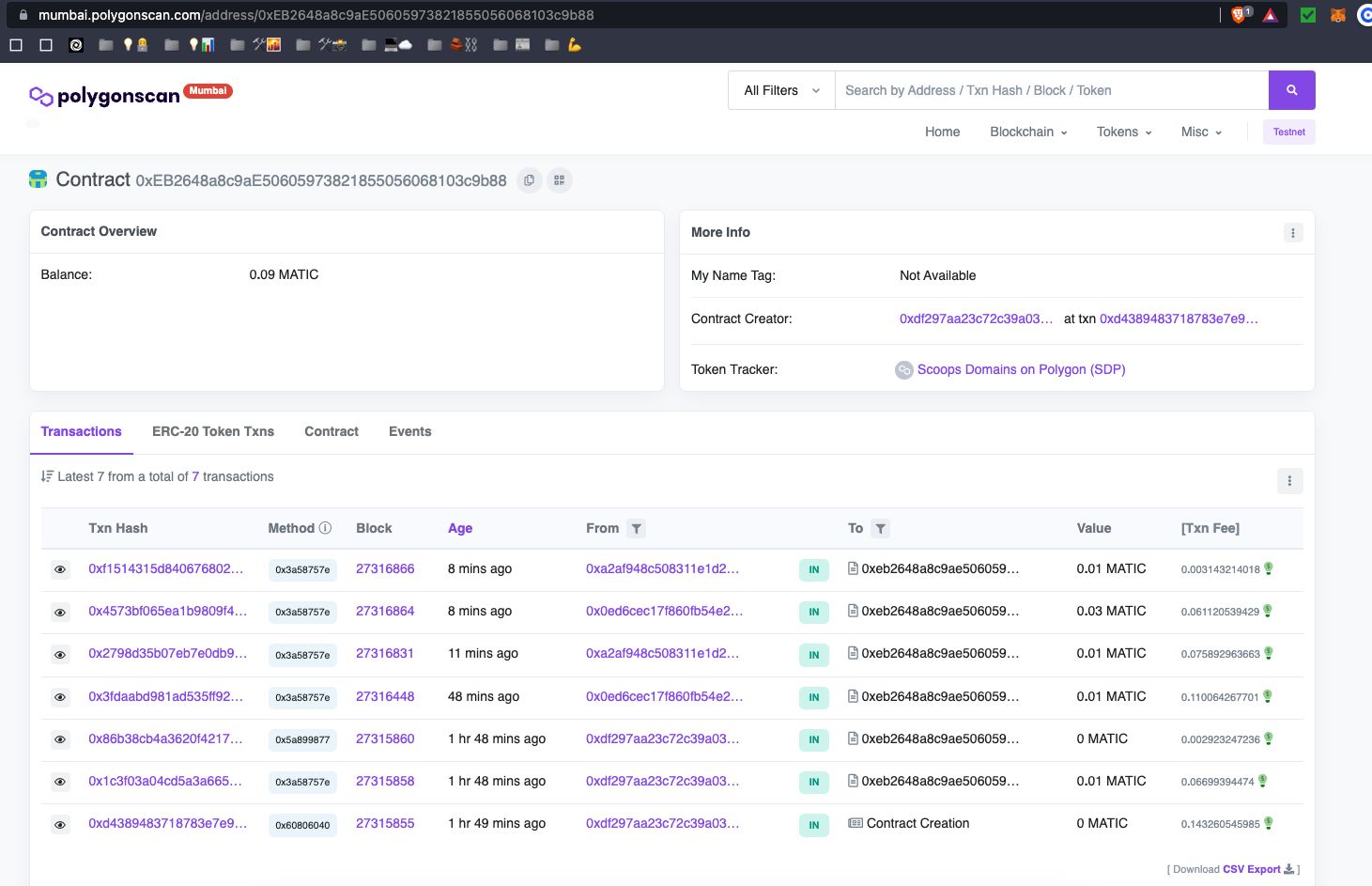Open Scoops Domains on Polygon (SDP) token

[x=1021, y=369]
